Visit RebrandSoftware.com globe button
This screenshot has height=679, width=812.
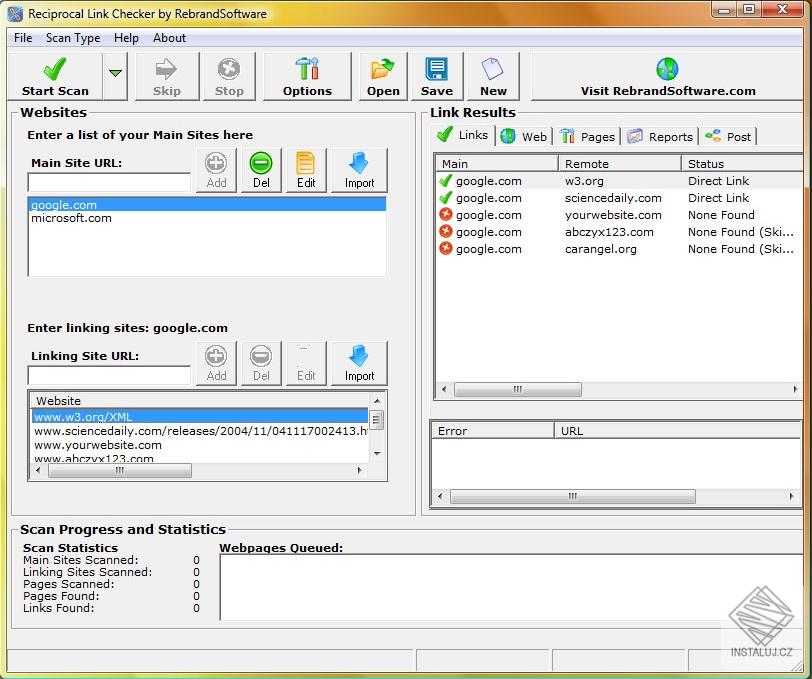click(668, 77)
